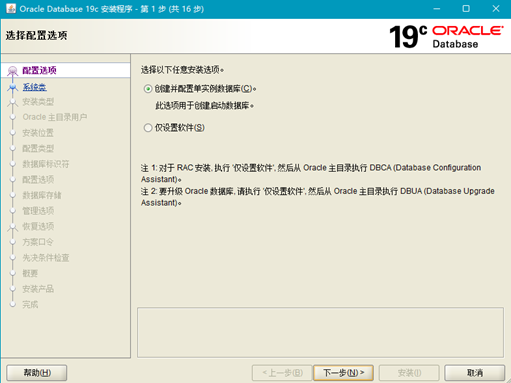Click the greyed-out 安装(I) button
Screen dimensions: 511x383
click(409, 372)
